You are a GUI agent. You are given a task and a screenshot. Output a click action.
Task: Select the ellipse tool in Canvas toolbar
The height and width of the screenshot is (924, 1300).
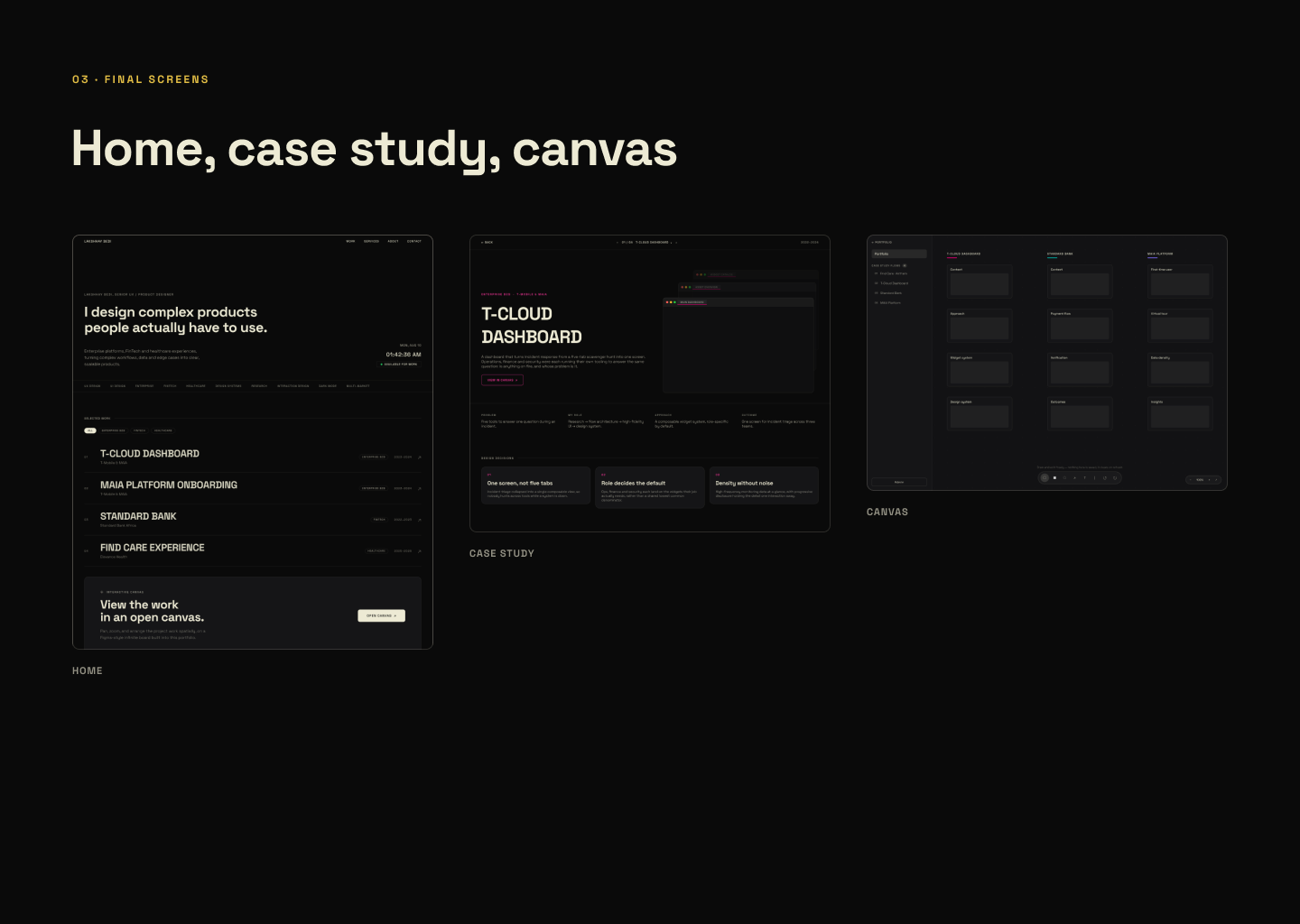click(x=1064, y=478)
